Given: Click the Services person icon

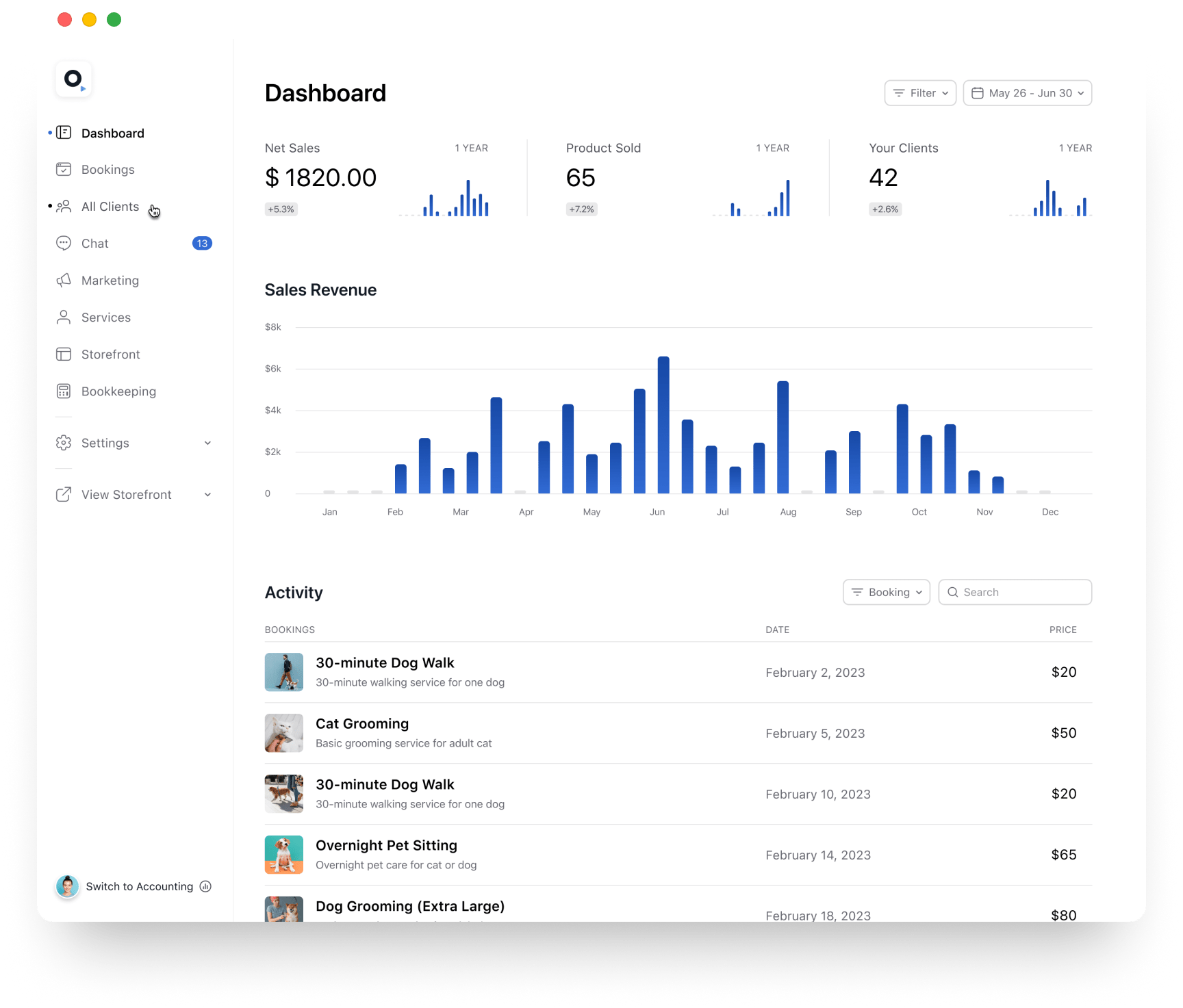Looking at the screenshot, I should coord(64,318).
